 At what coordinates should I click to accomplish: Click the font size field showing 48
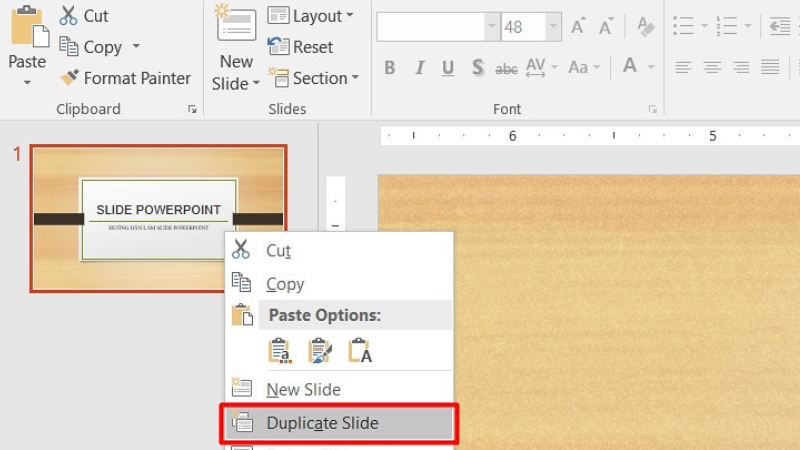point(523,27)
